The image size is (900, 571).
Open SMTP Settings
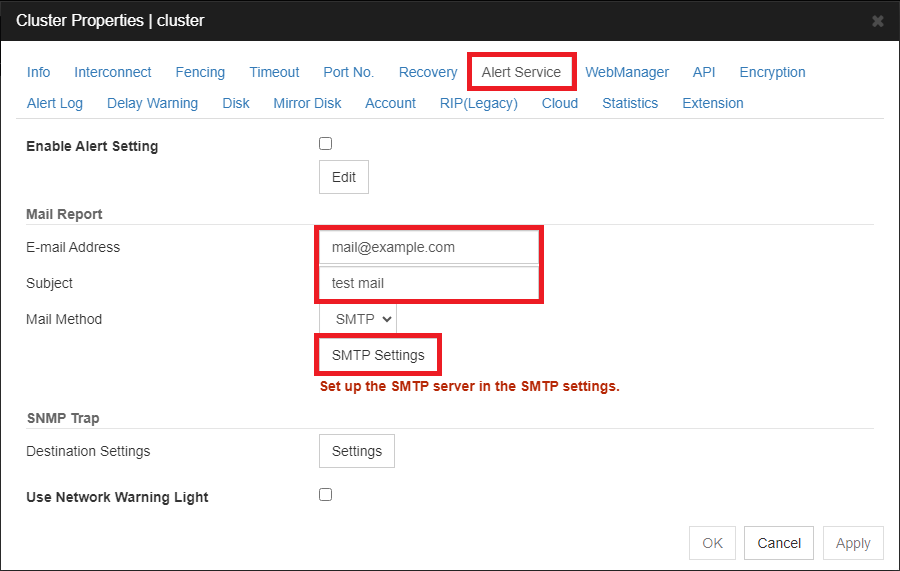pyautogui.click(x=378, y=355)
